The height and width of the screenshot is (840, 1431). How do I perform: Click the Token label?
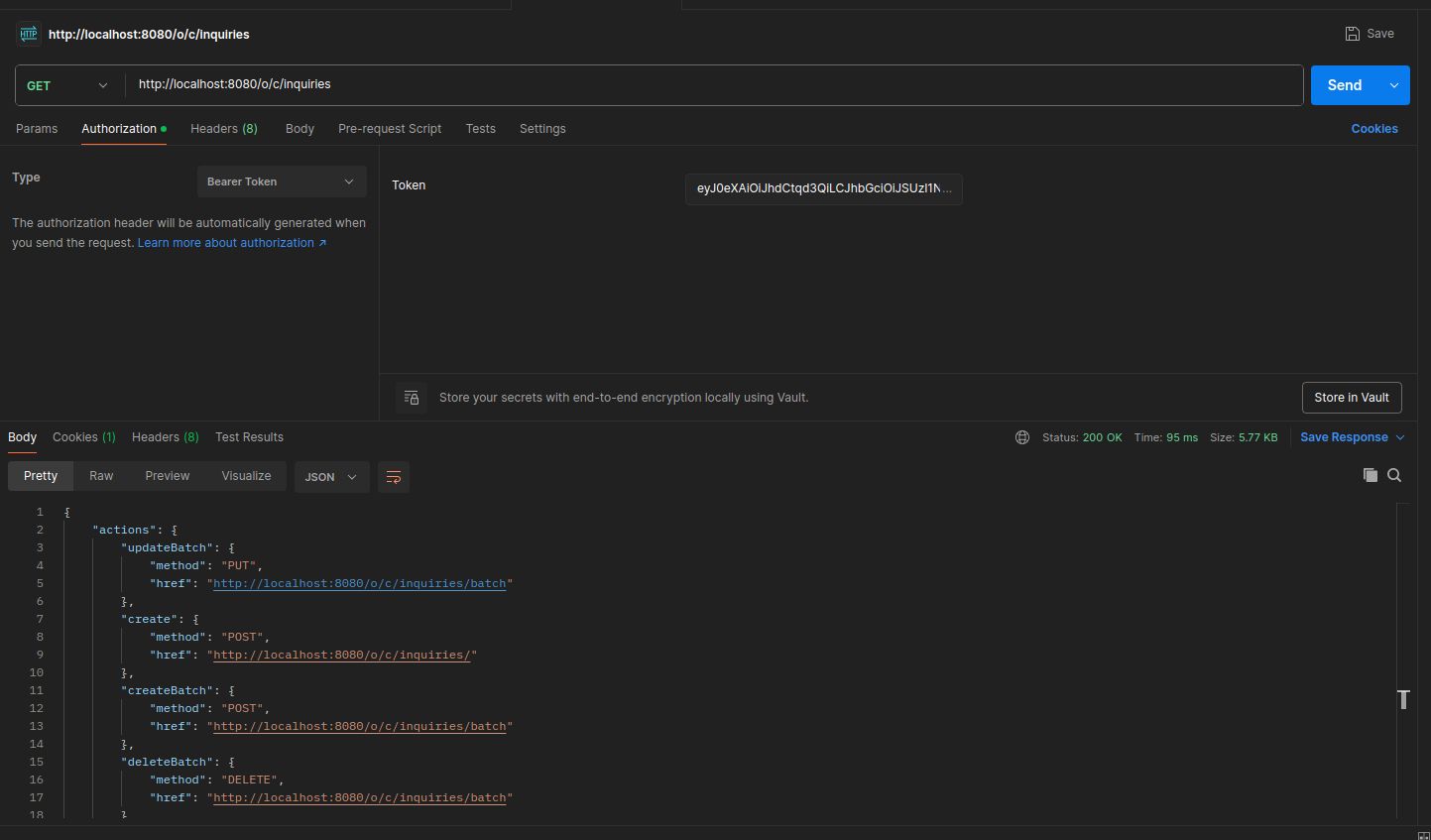tap(409, 185)
